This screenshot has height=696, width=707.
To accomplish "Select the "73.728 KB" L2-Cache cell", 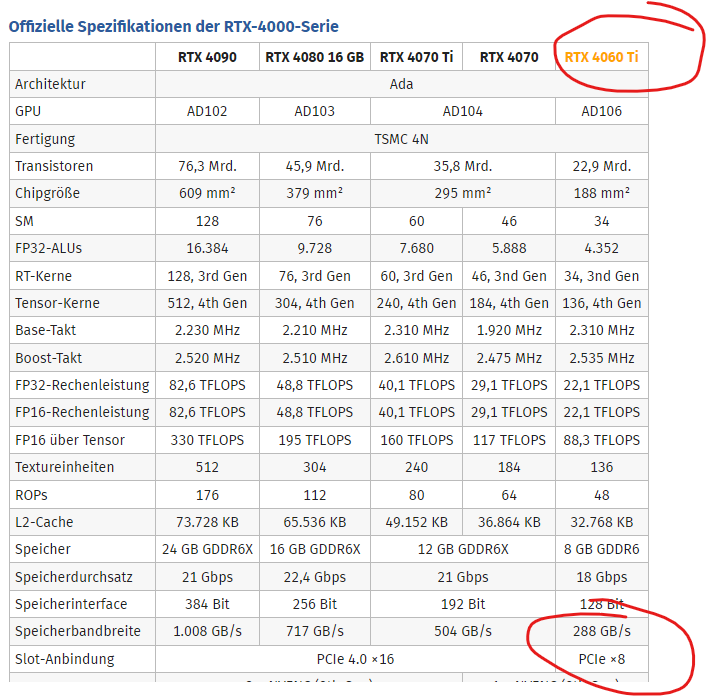I will pos(207,522).
